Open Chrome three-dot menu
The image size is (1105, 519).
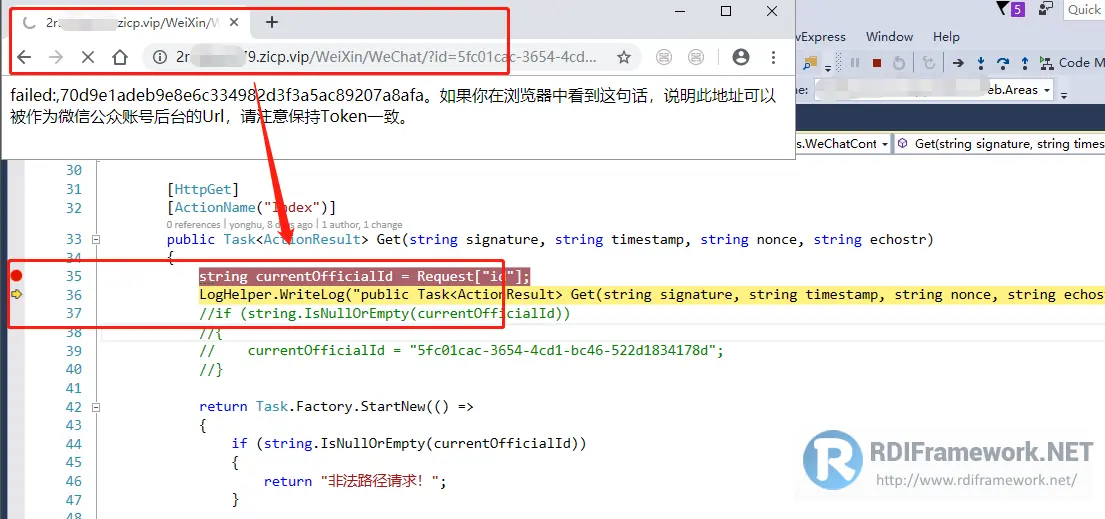click(773, 57)
